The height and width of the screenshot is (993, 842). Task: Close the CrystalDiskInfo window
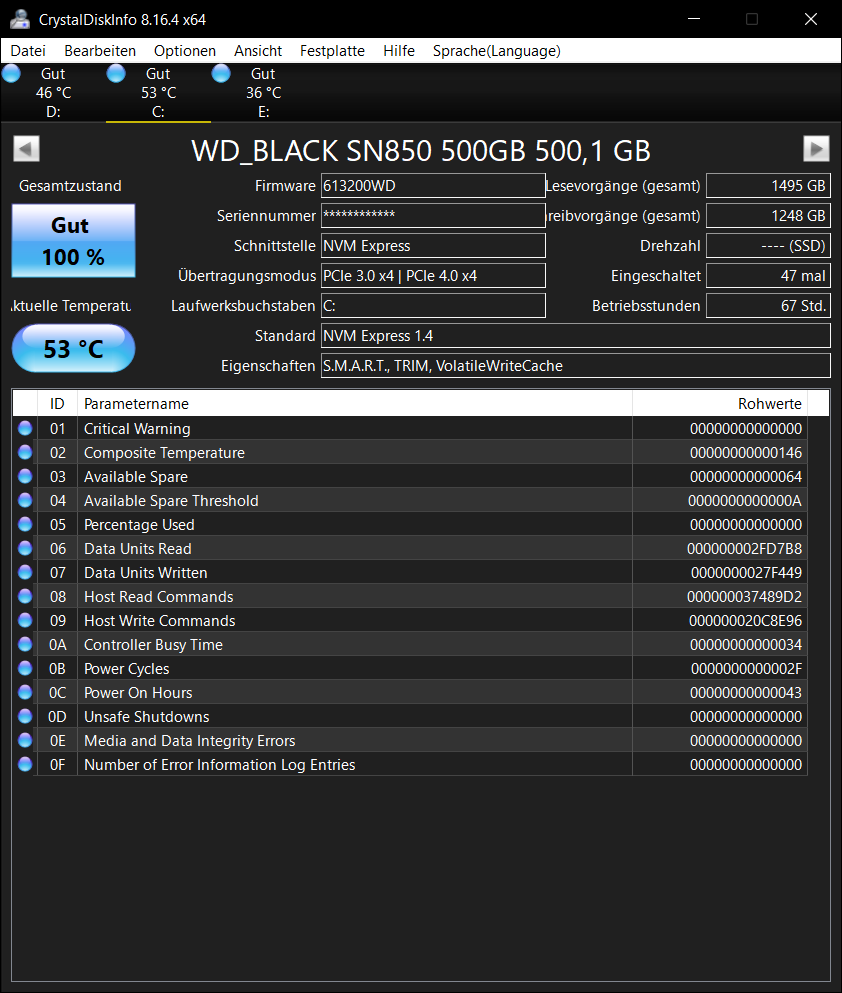click(811, 19)
